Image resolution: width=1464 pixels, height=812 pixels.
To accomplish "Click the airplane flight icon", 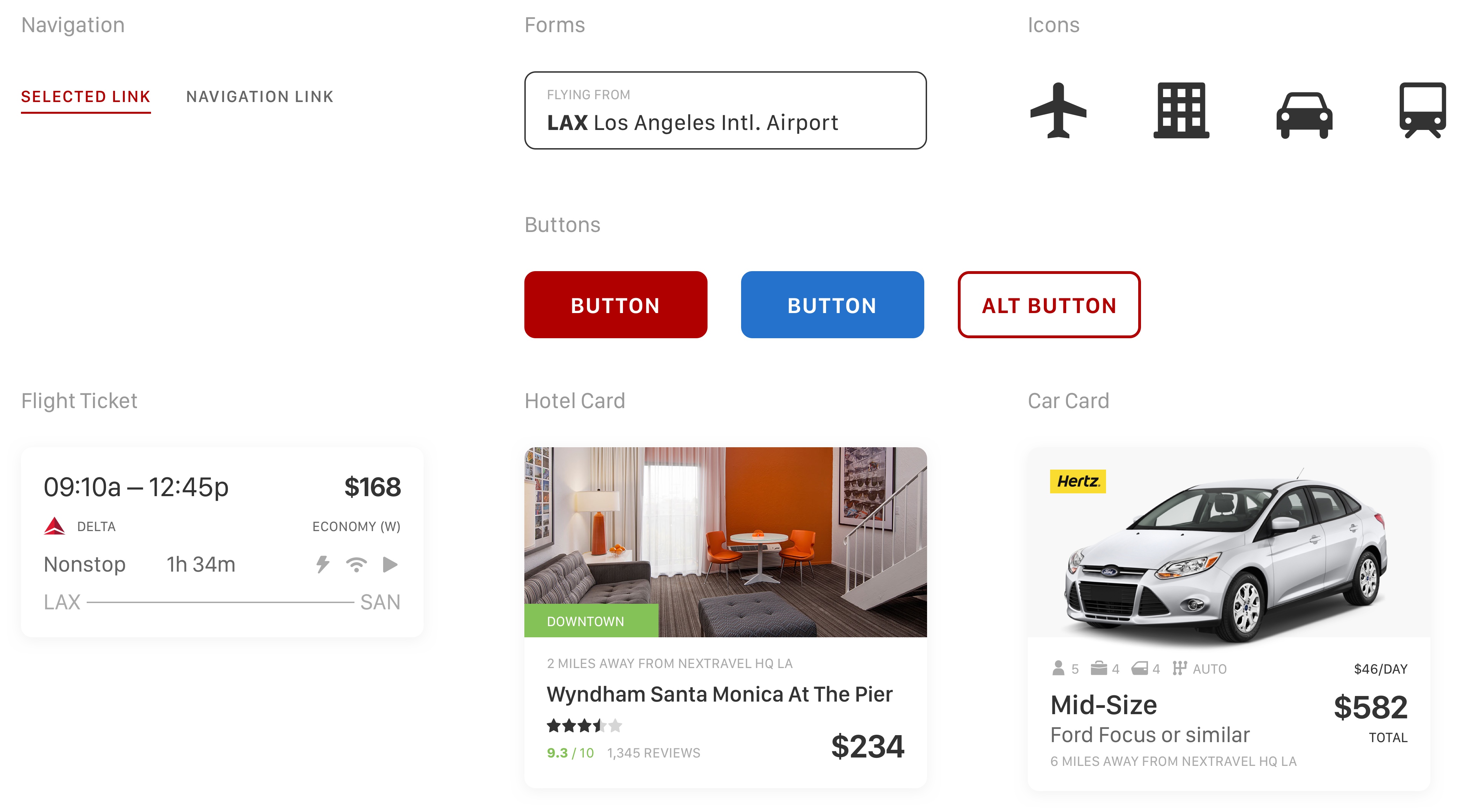I will coord(1058,110).
